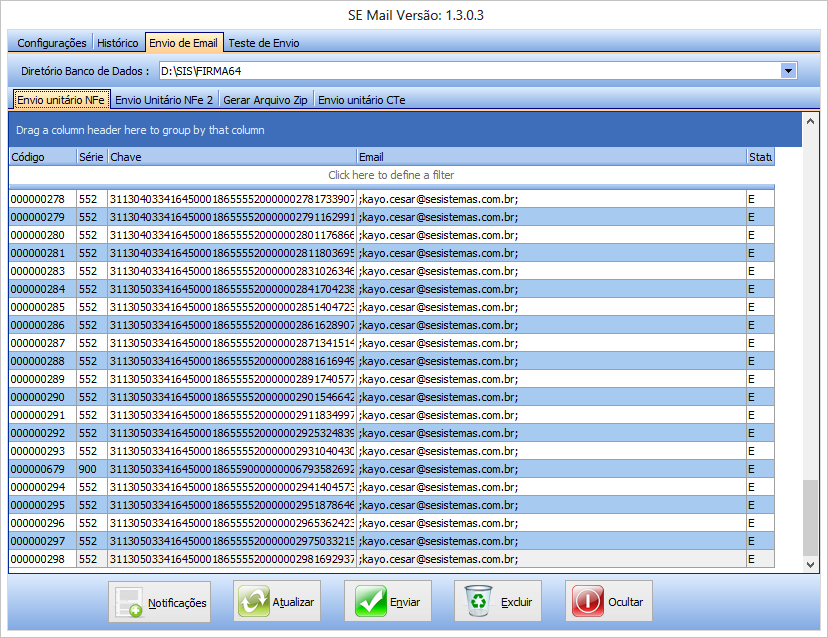Image resolution: width=828 pixels, height=638 pixels.
Task: Click the Notificações button icon
Action: pyautogui.click(x=129, y=602)
